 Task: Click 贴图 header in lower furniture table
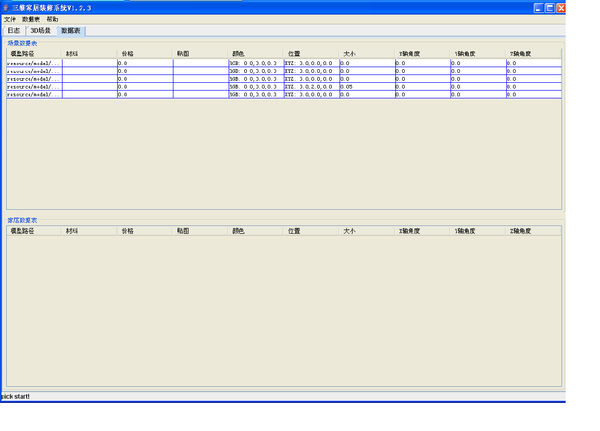(x=183, y=230)
